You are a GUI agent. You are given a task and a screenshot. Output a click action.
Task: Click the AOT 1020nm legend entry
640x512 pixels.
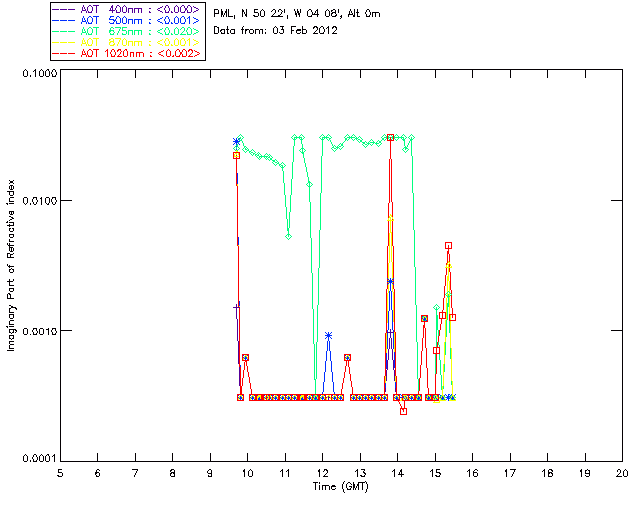[128, 53]
